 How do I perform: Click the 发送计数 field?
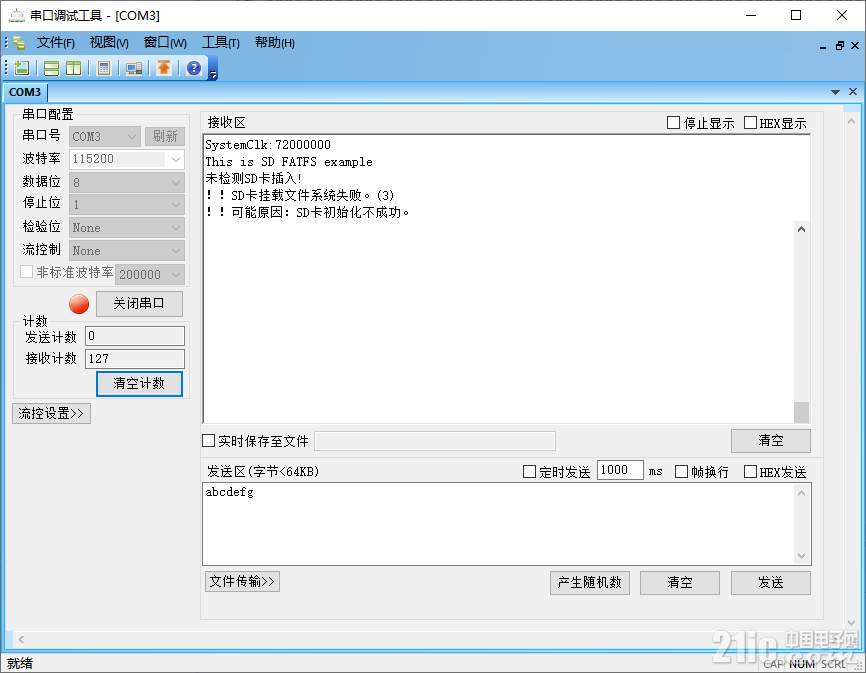click(135, 336)
